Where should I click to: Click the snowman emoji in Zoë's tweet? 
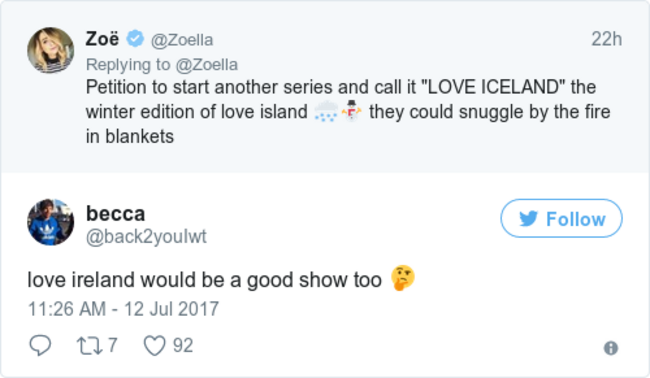pos(352,111)
